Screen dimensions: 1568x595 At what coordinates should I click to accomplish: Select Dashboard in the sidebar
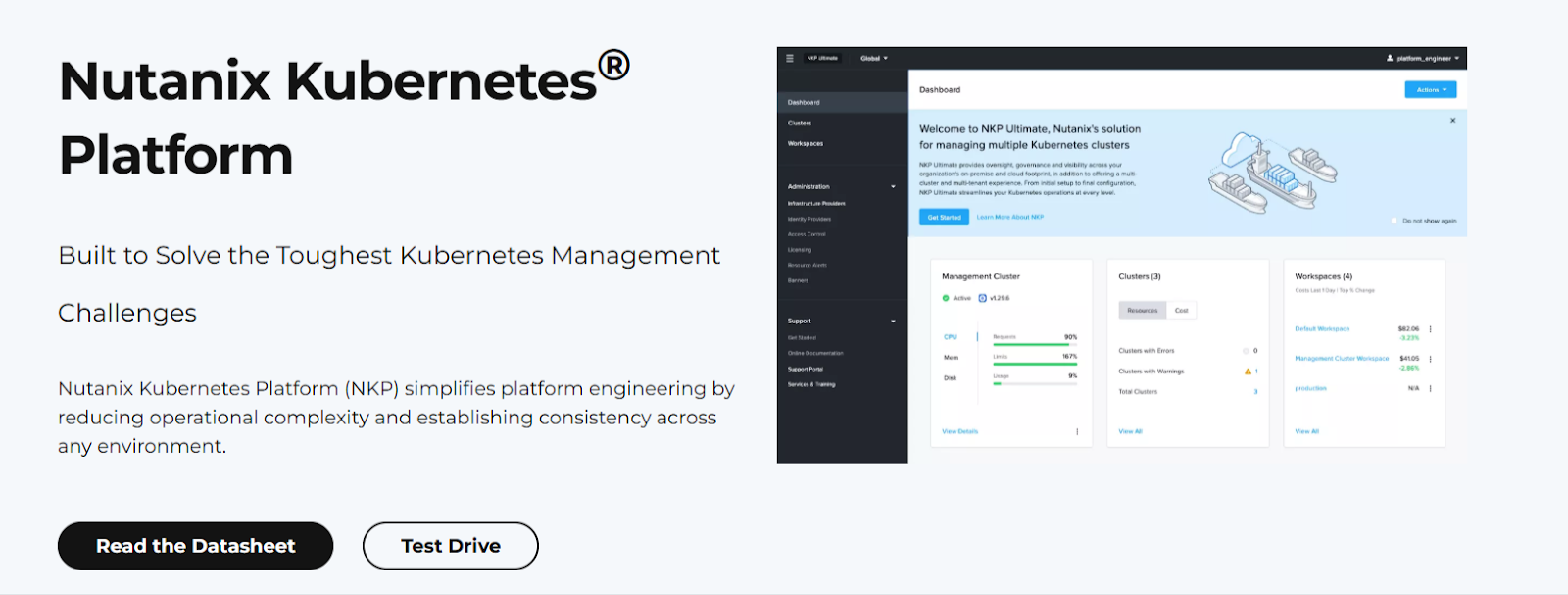click(843, 102)
